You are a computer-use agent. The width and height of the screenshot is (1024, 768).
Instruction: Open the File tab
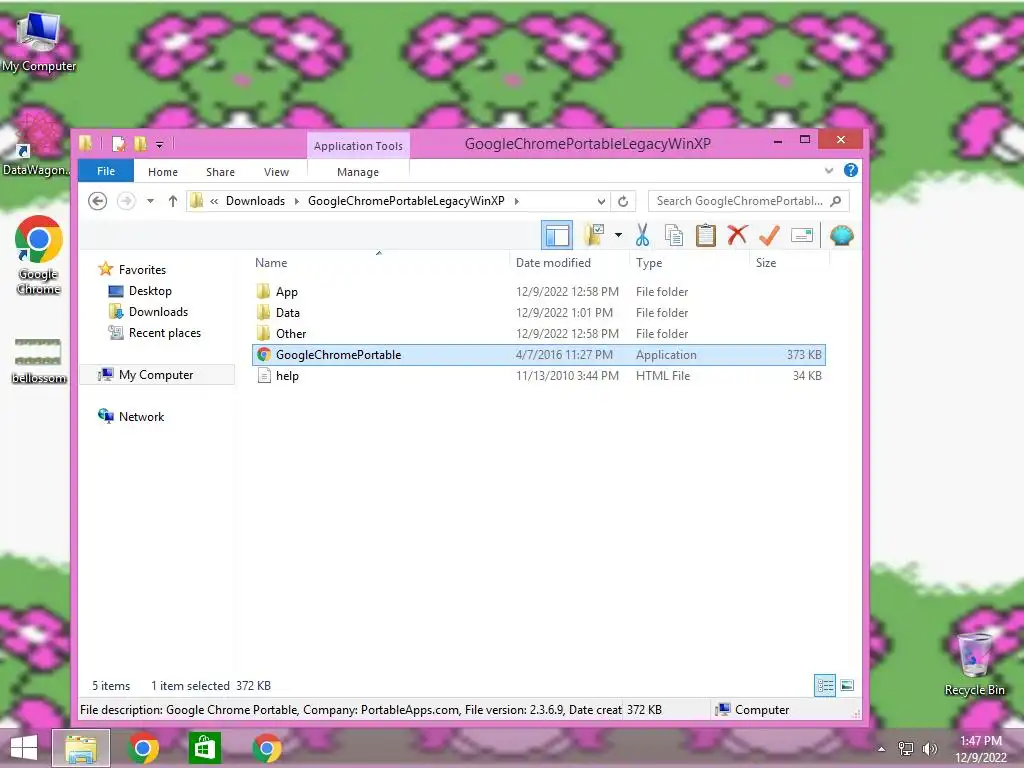(x=106, y=171)
